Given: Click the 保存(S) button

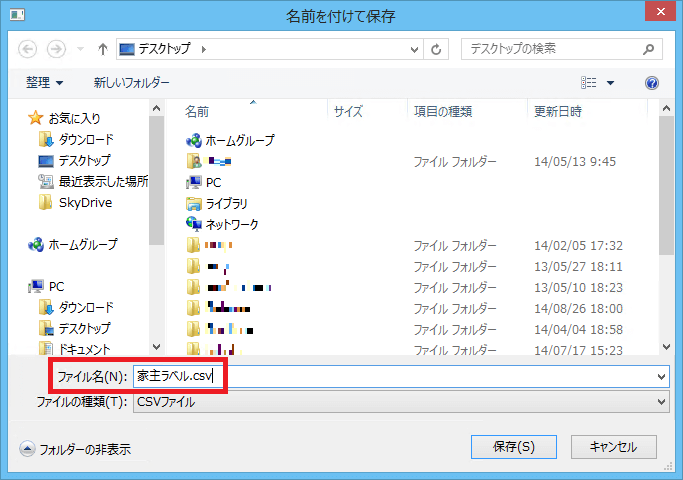Looking at the screenshot, I should 513,446.
